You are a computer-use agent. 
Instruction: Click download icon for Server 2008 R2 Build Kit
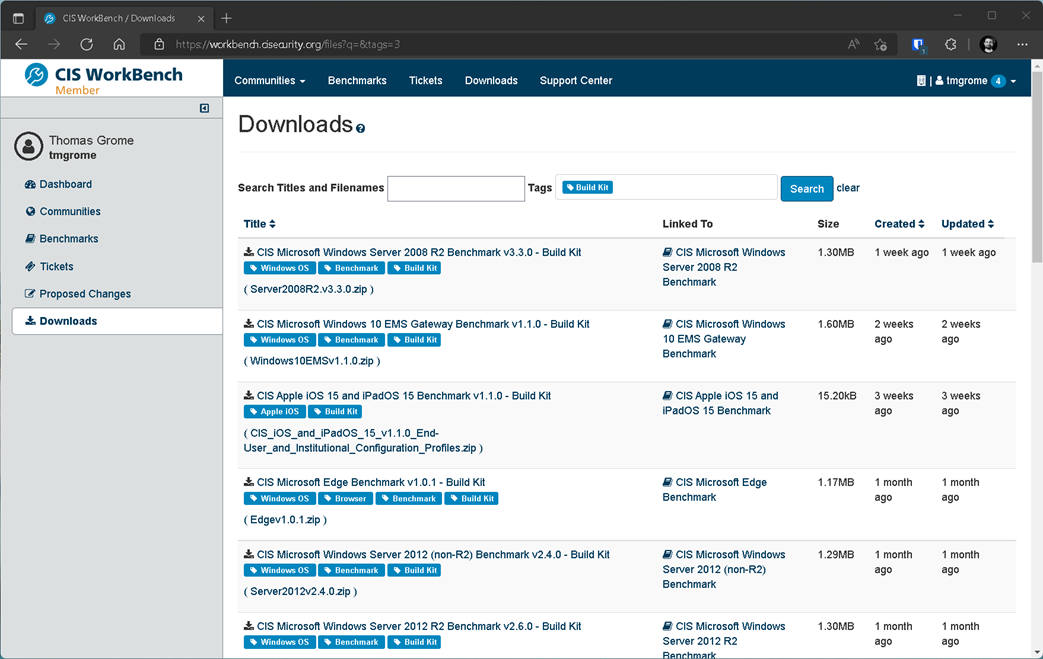(x=249, y=252)
